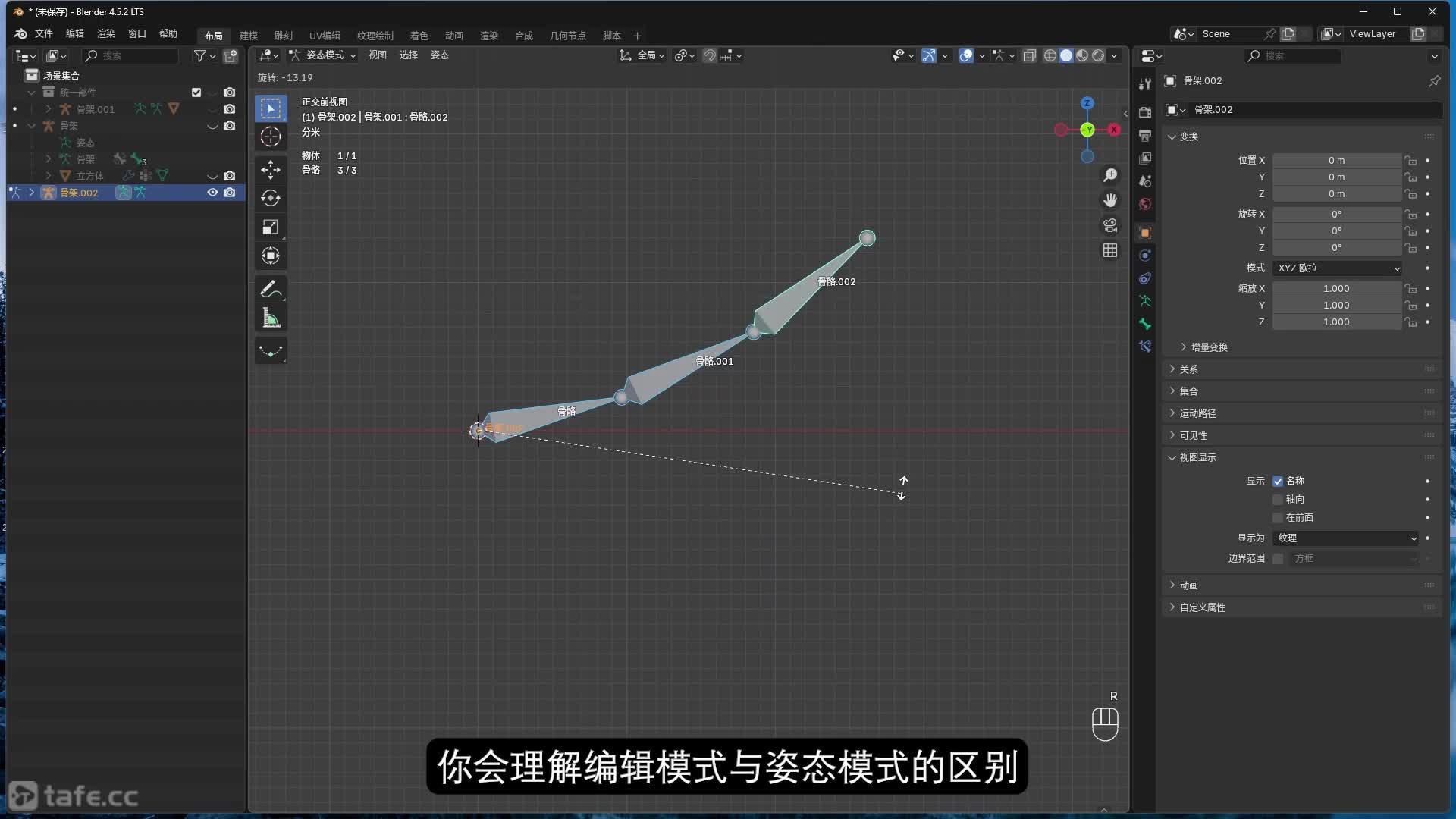The image size is (1456, 819).
Task: Enable the 在前面 checkbox
Action: coord(1278,517)
